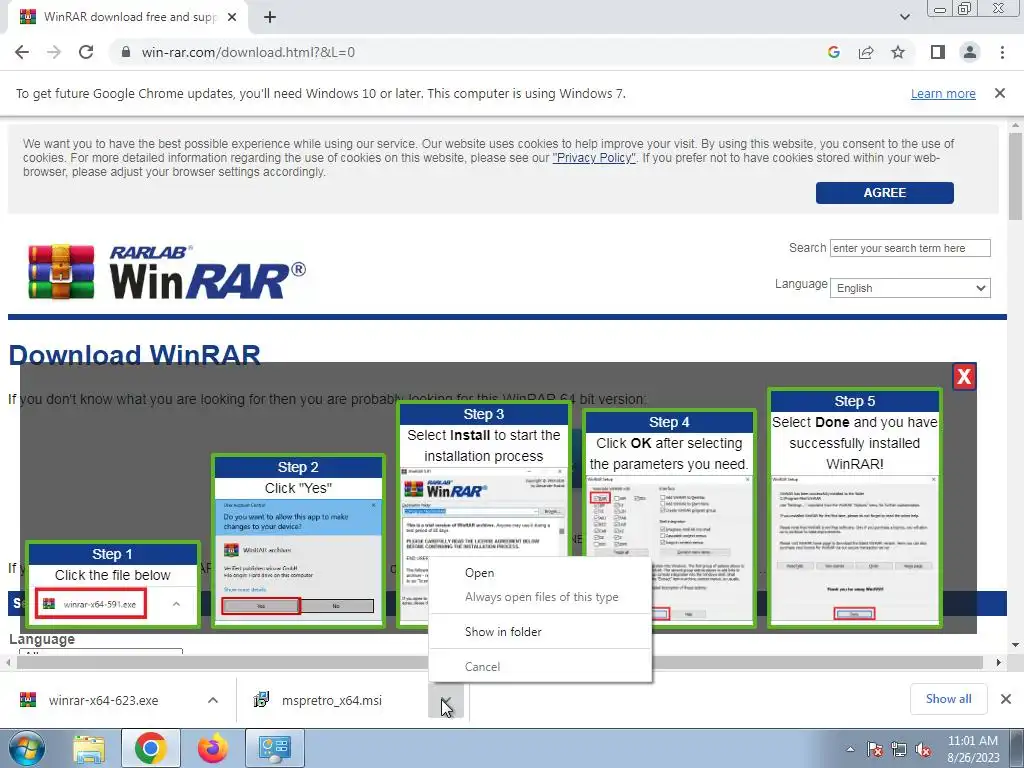Click the Download WinRAR heading
This screenshot has width=1024, height=768.
[135, 355]
